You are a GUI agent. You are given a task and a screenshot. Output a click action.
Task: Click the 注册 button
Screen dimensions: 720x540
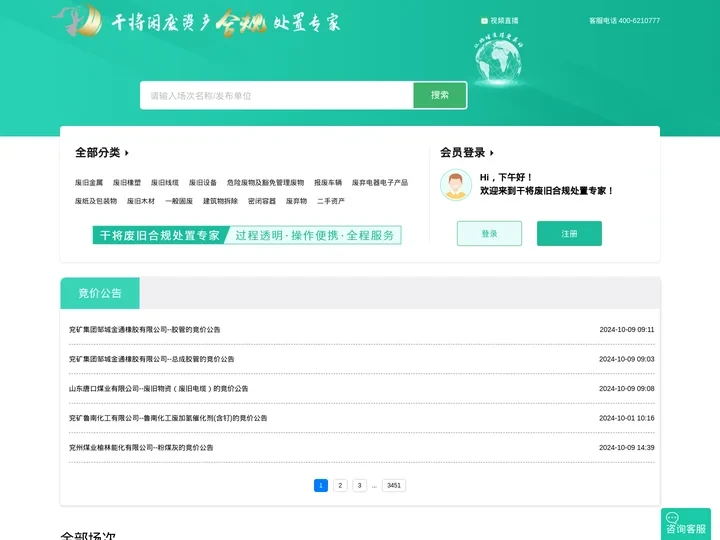click(569, 233)
